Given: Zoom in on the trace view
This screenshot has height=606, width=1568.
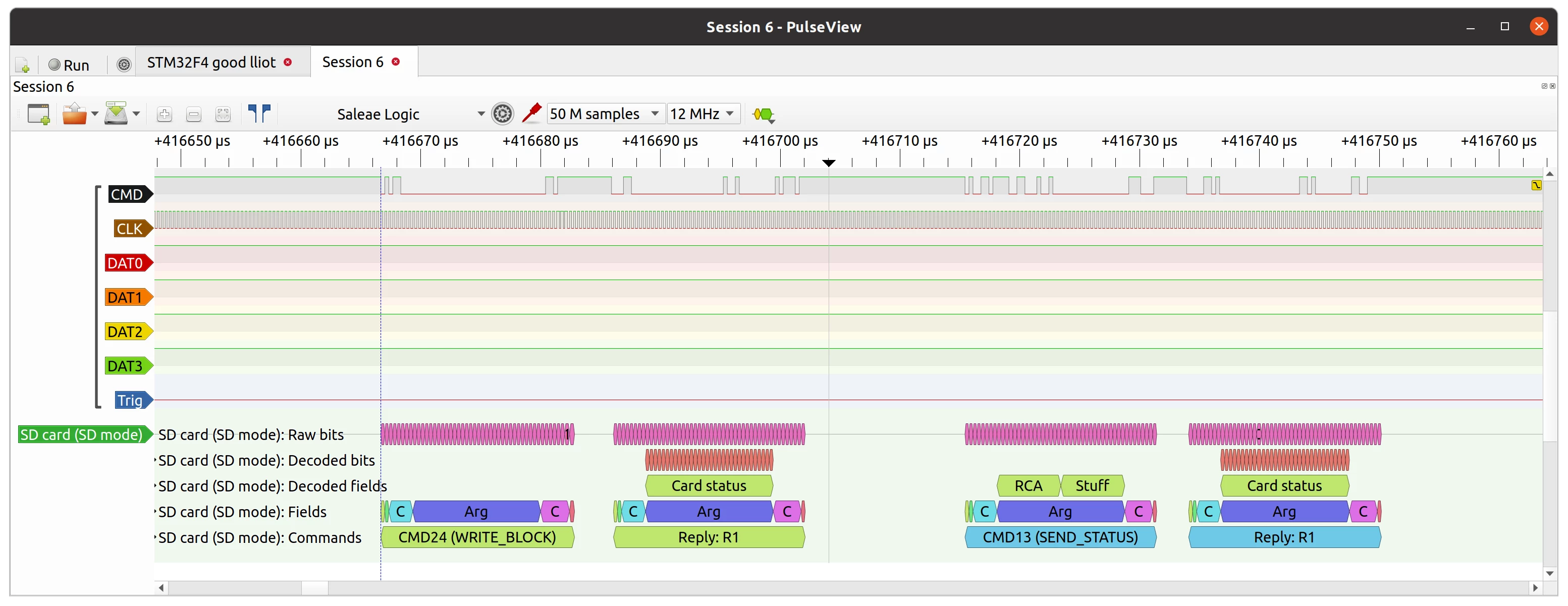Looking at the screenshot, I should (165, 115).
